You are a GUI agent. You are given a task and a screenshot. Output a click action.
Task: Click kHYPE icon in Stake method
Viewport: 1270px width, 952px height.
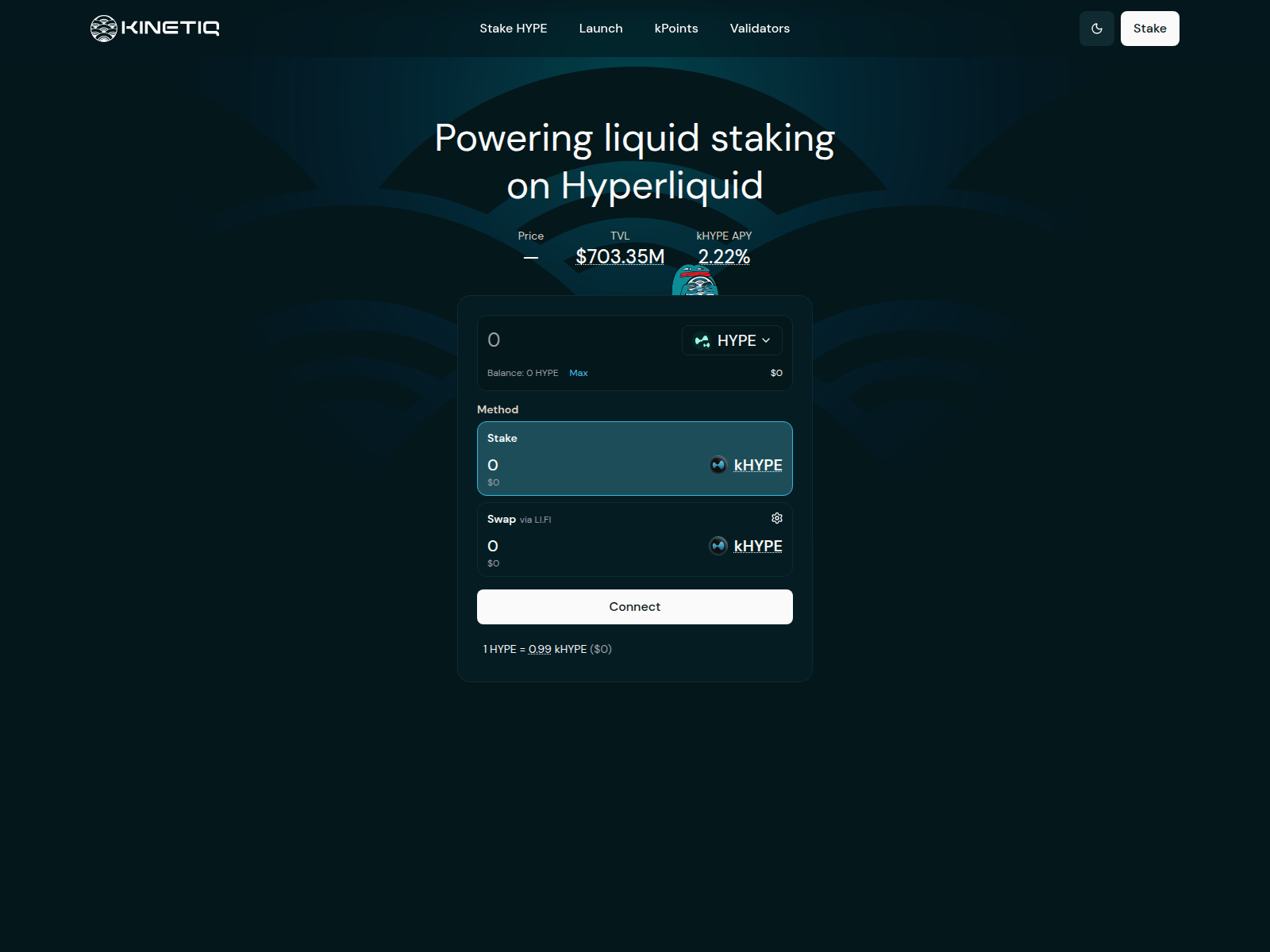(718, 465)
